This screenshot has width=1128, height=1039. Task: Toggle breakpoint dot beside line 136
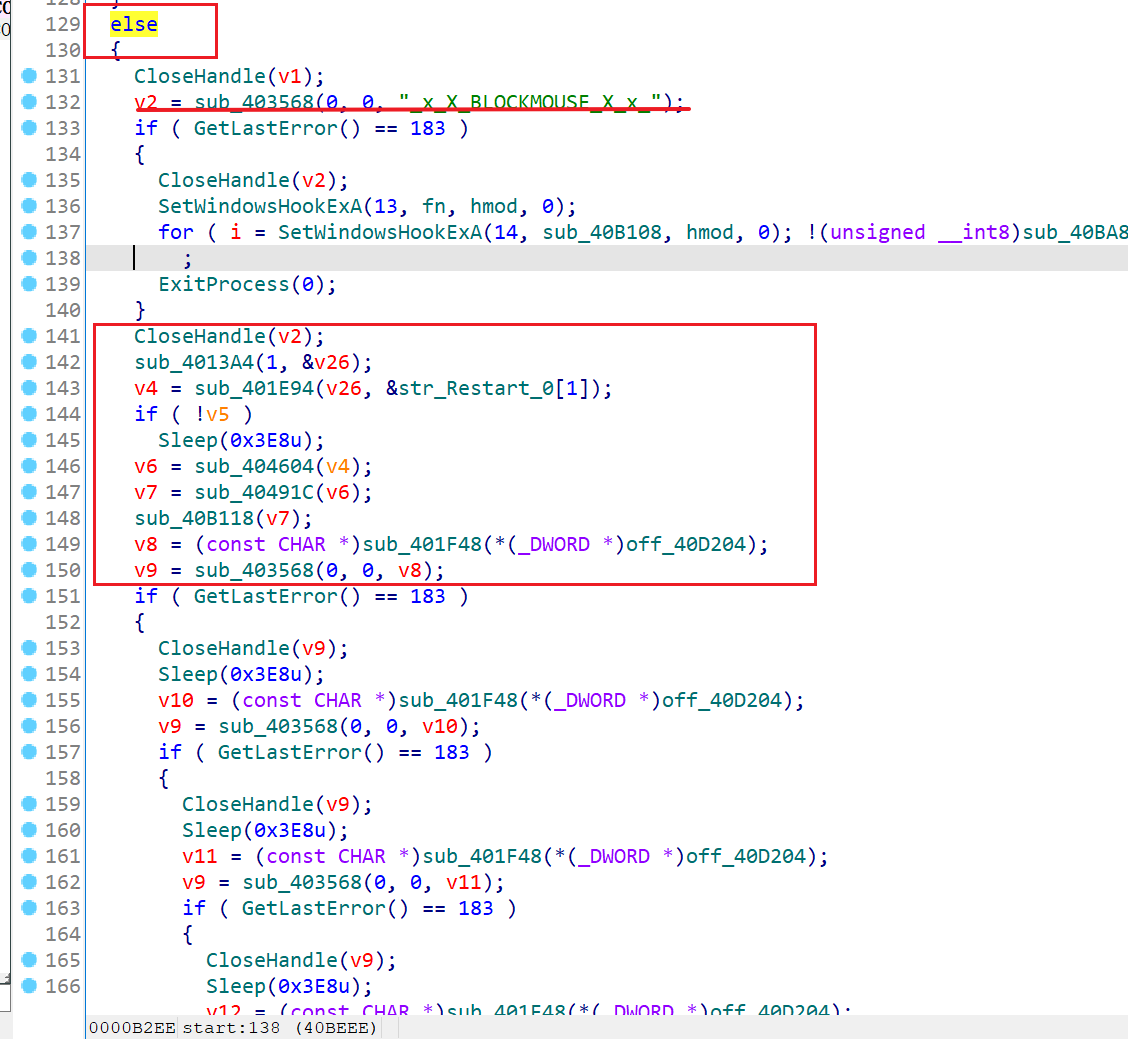[x=28, y=206]
